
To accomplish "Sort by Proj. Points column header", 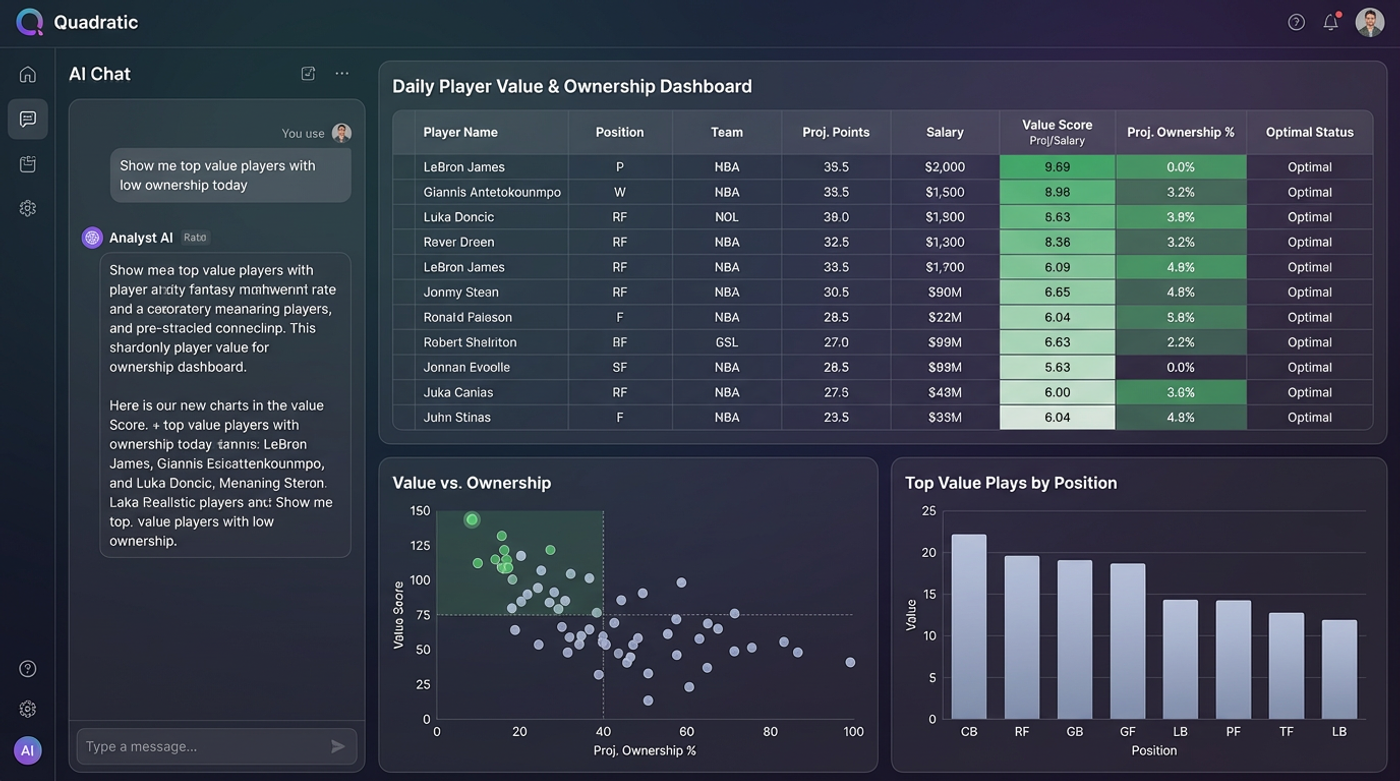I will pyautogui.click(x=836, y=132).
